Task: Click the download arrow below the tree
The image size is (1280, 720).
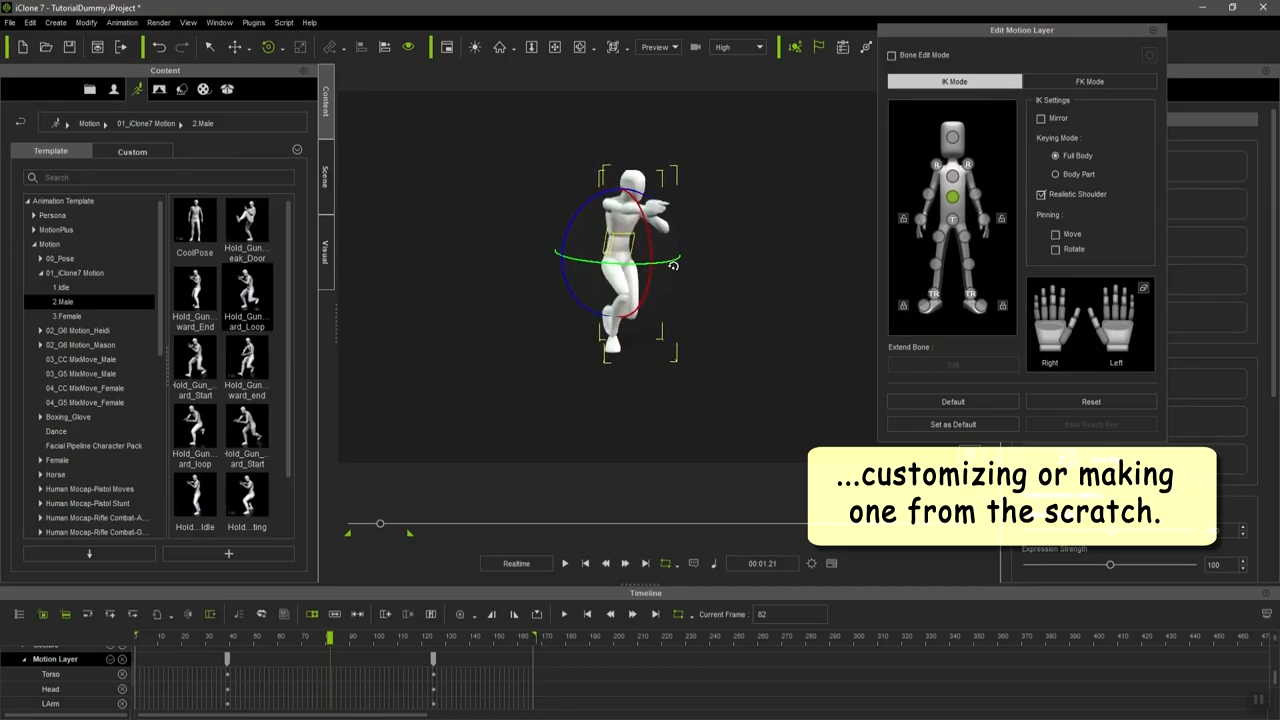Action: pos(89,553)
